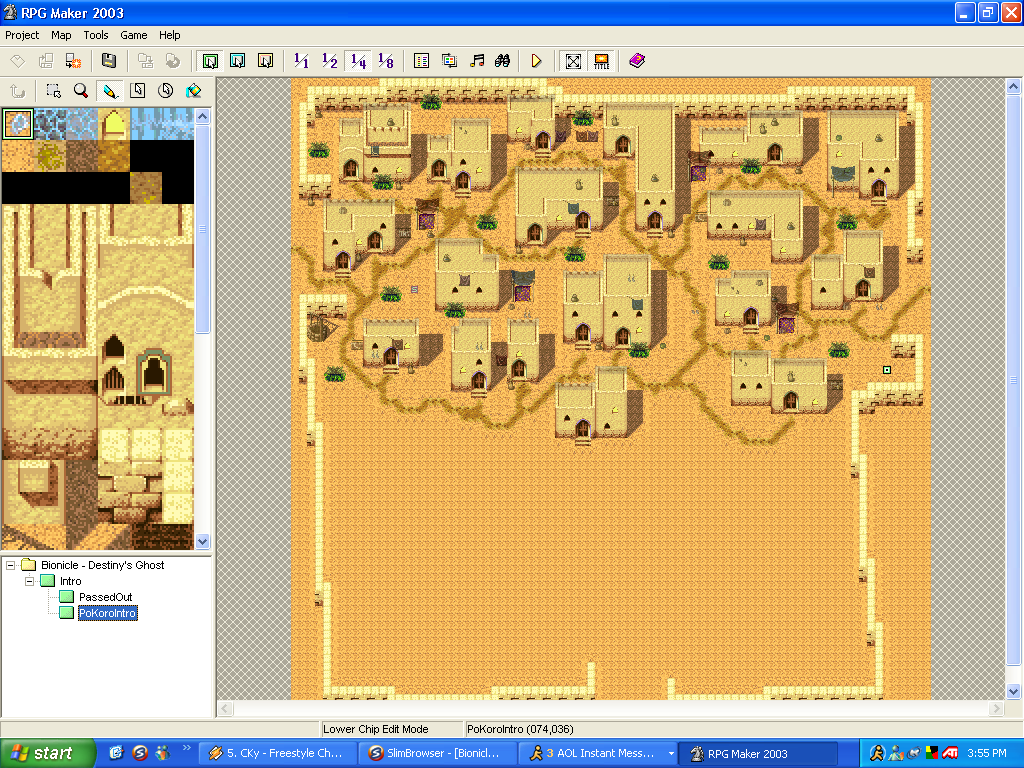Set map zoom scale to 1/2
Viewport: 1024px width, 768px height.
coord(329,61)
